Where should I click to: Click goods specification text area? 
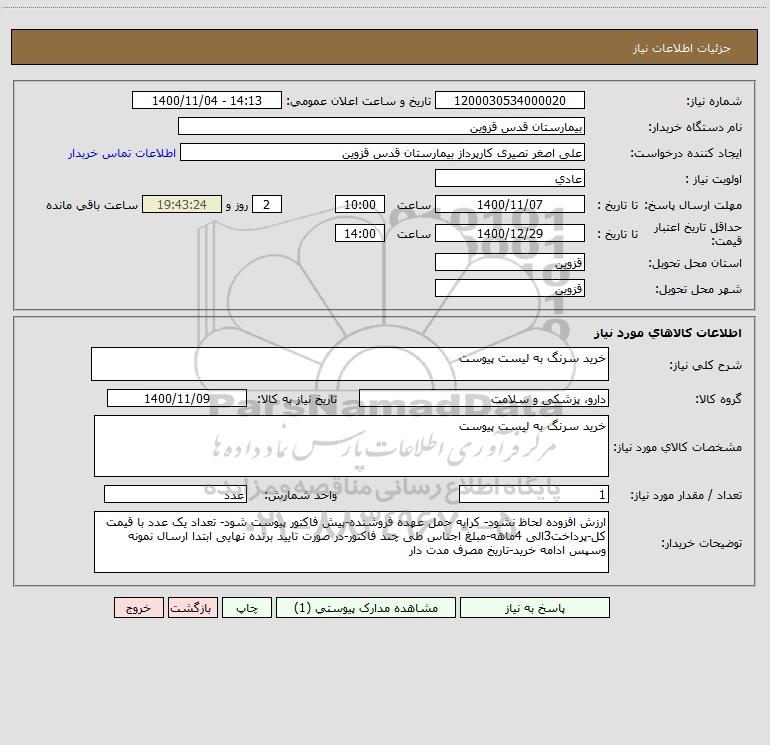[351, 446]
